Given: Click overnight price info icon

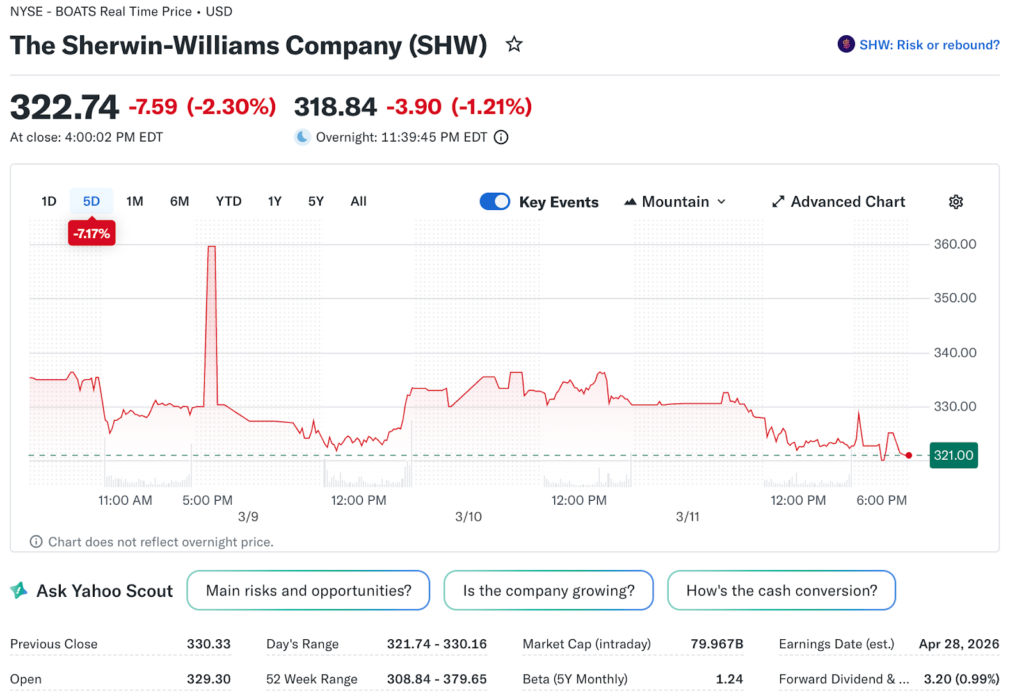Looking at the screenshot, I should pyautogui.click(x=501, y=138).
